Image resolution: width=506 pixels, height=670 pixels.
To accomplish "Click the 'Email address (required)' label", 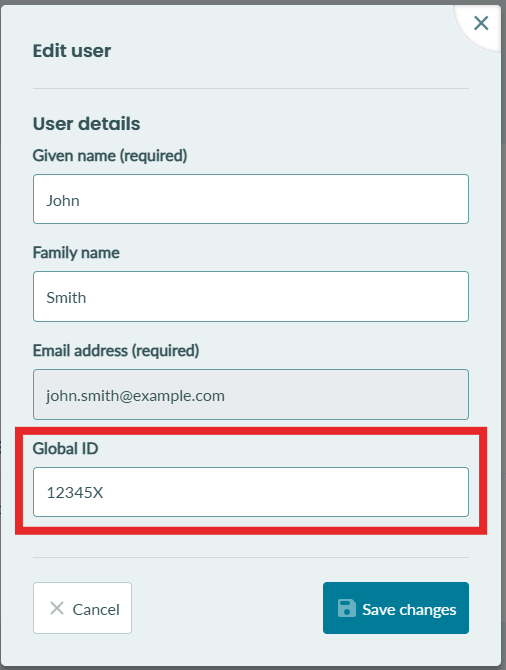I will [116, 351].
